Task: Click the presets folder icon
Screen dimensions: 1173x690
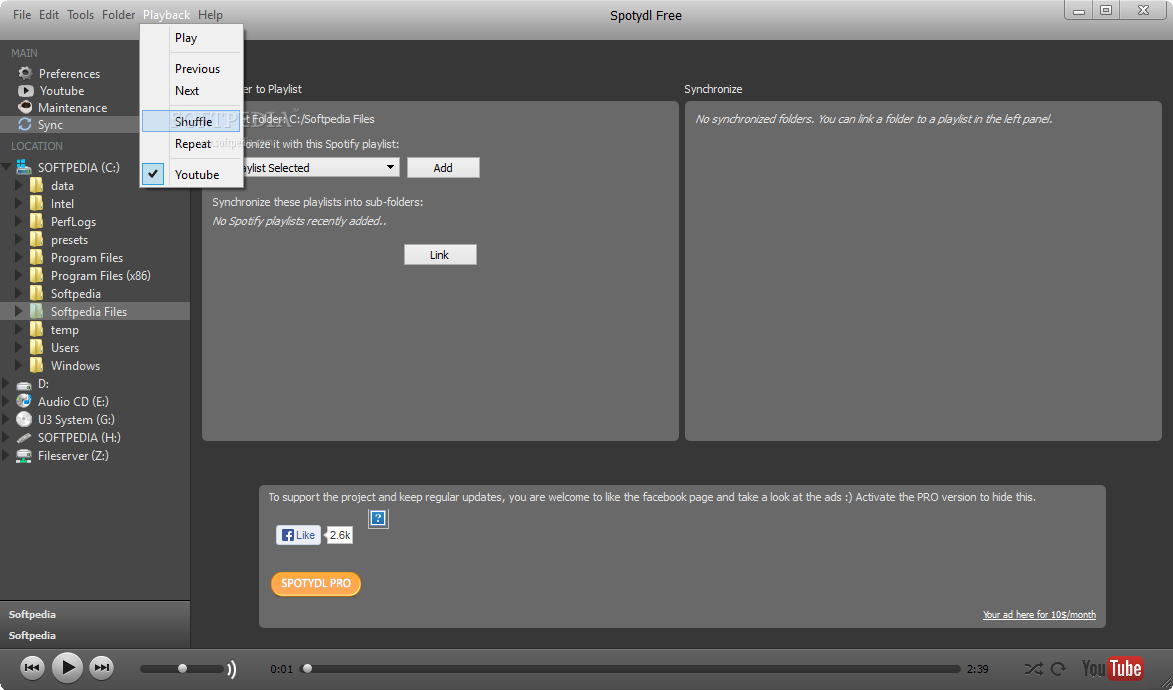Action: click(x=37, y=239)
